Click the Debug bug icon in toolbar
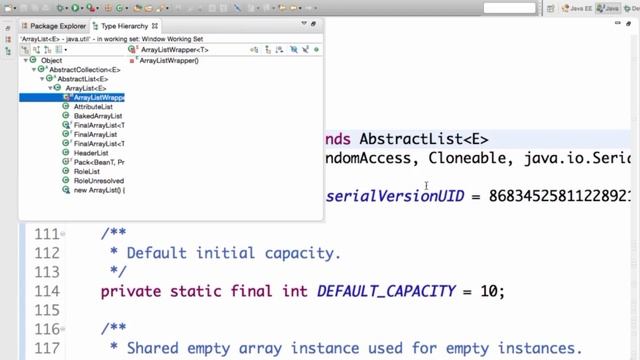 60,8
